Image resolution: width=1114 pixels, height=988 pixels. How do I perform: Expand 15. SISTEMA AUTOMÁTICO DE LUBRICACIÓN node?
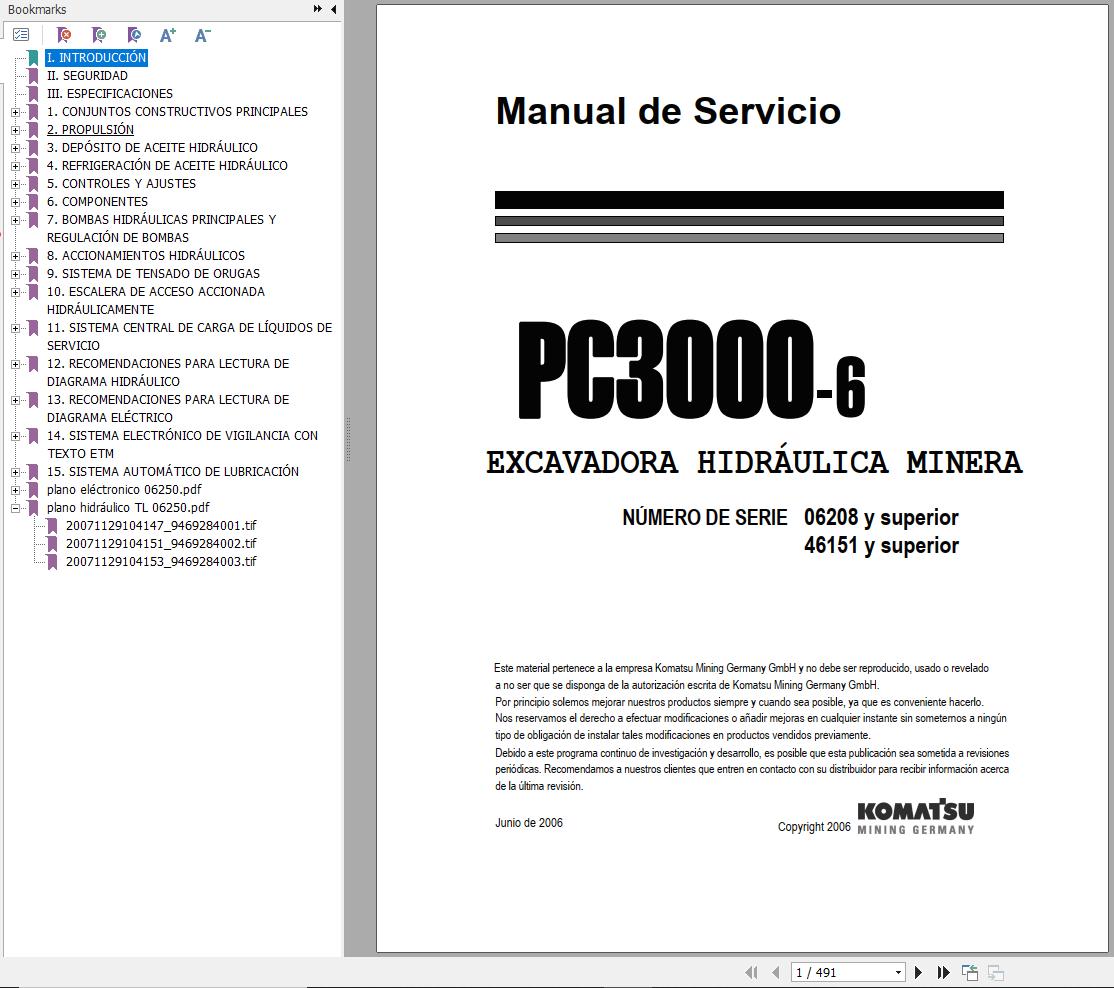point(16,472)
